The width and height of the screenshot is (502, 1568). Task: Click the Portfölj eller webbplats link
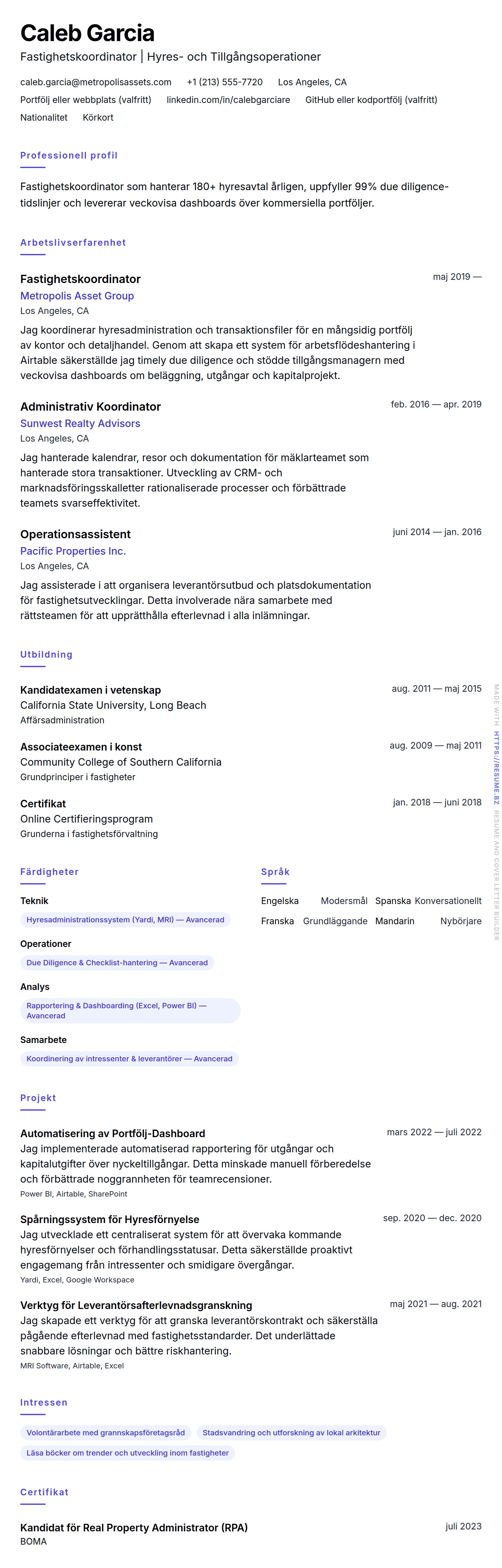click(85, 100)
